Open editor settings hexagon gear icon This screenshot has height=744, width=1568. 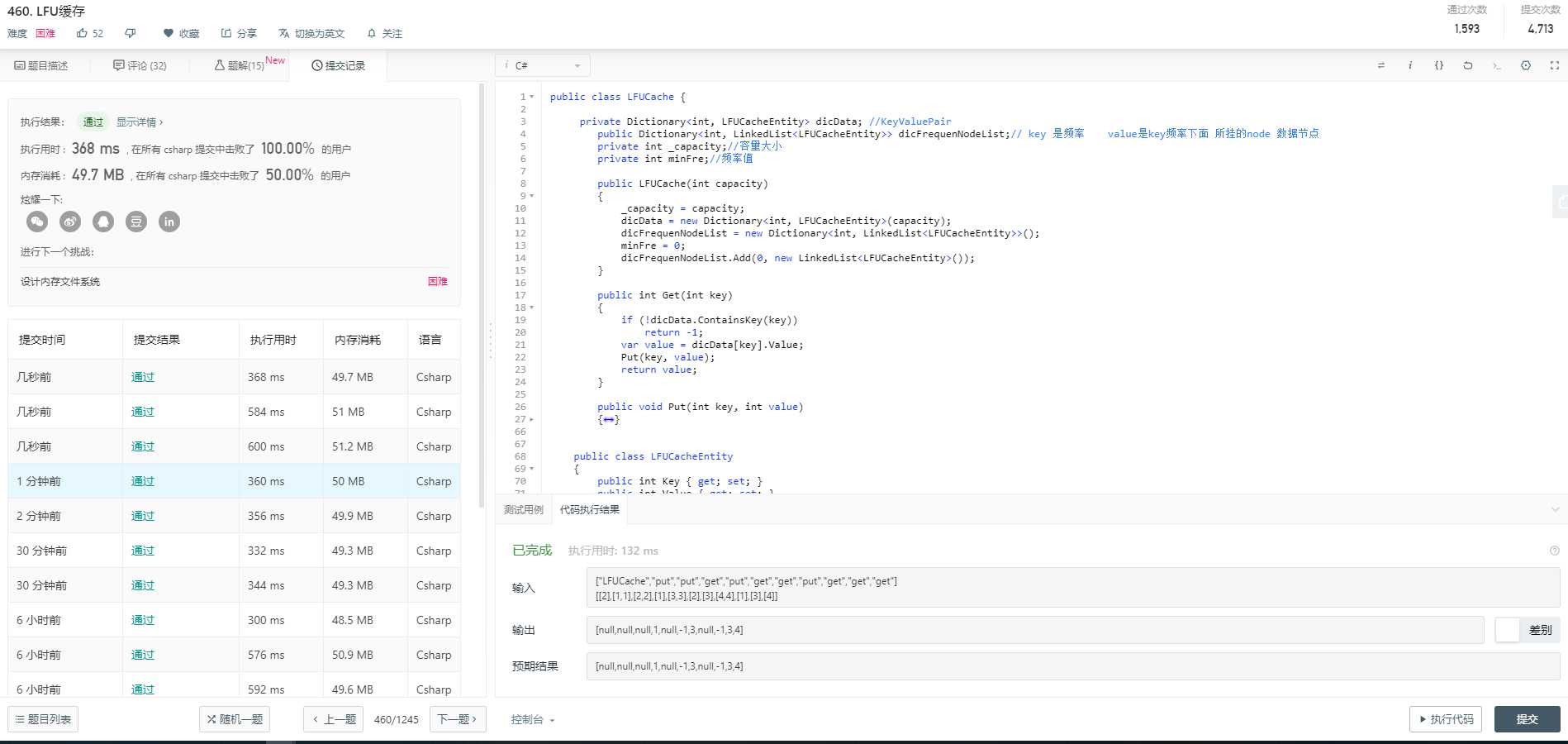point(1526,65)
